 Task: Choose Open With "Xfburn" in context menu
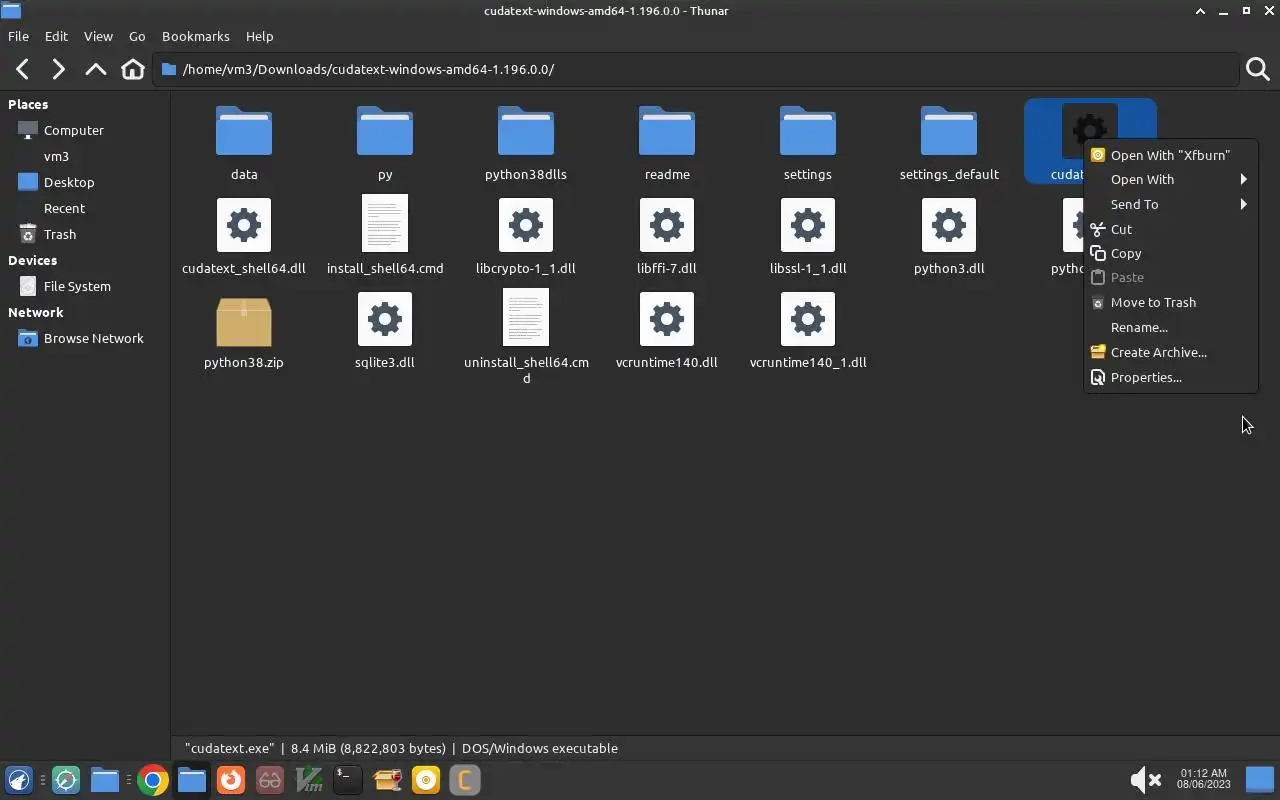click(x=1170, y=155)
